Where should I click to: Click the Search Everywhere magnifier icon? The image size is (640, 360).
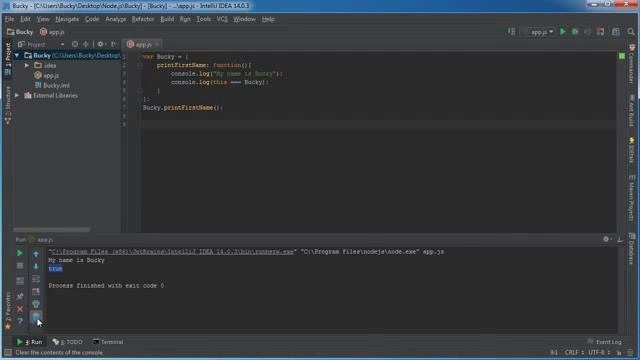click(x=631, y=32)
